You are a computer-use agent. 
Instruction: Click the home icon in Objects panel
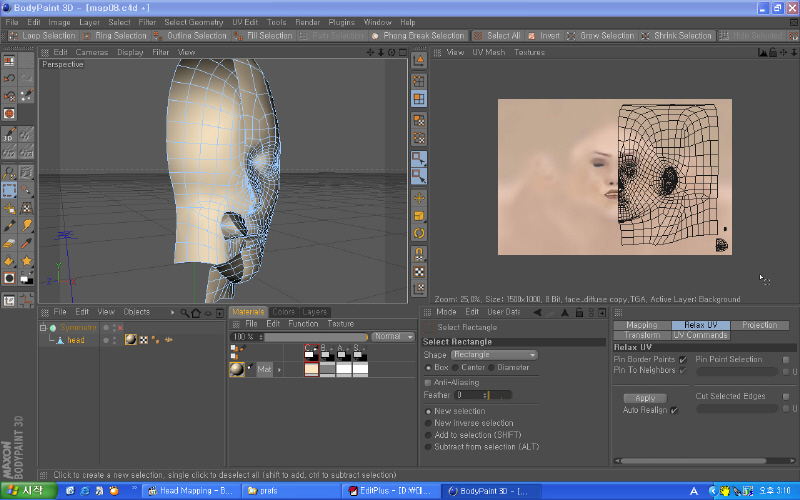[x=196, y=313]
